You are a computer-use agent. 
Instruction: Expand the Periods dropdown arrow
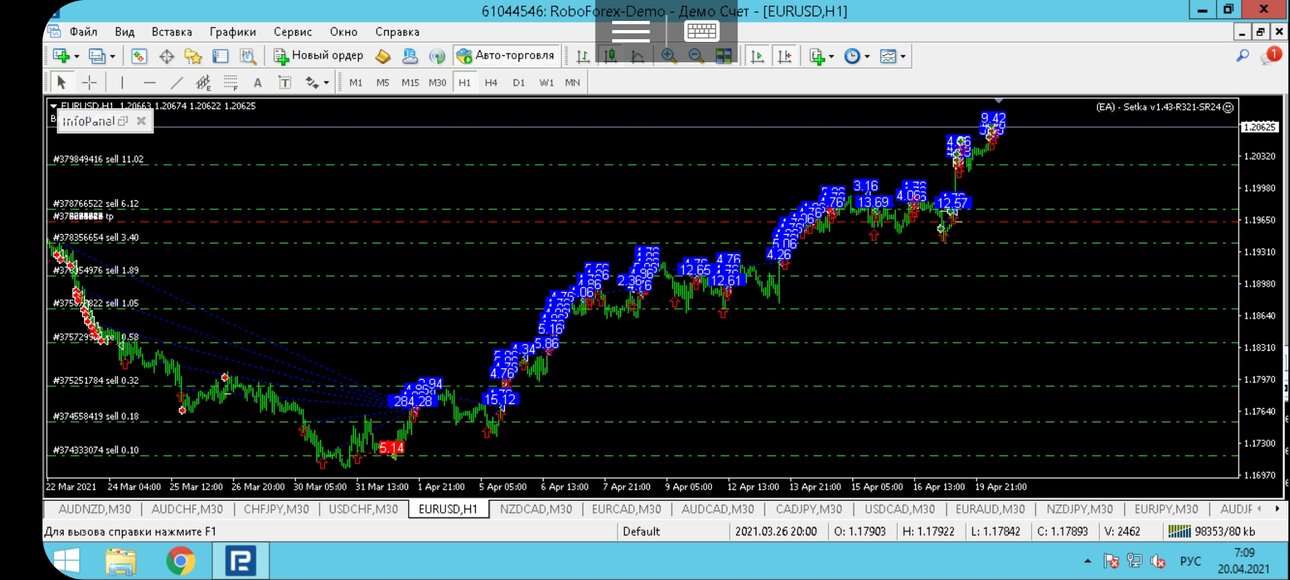coord(866,56)
